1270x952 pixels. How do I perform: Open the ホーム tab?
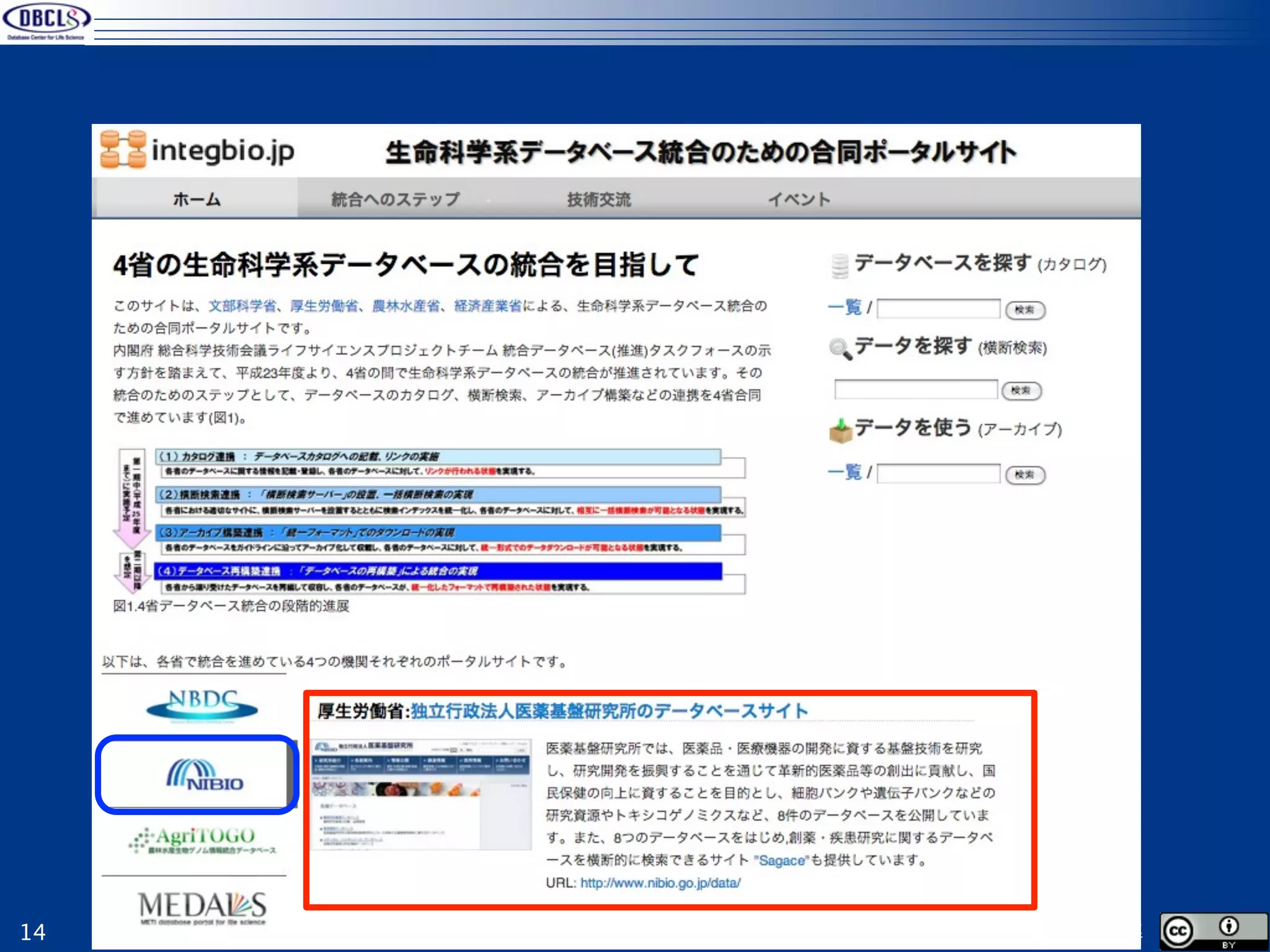pos(196,199)
